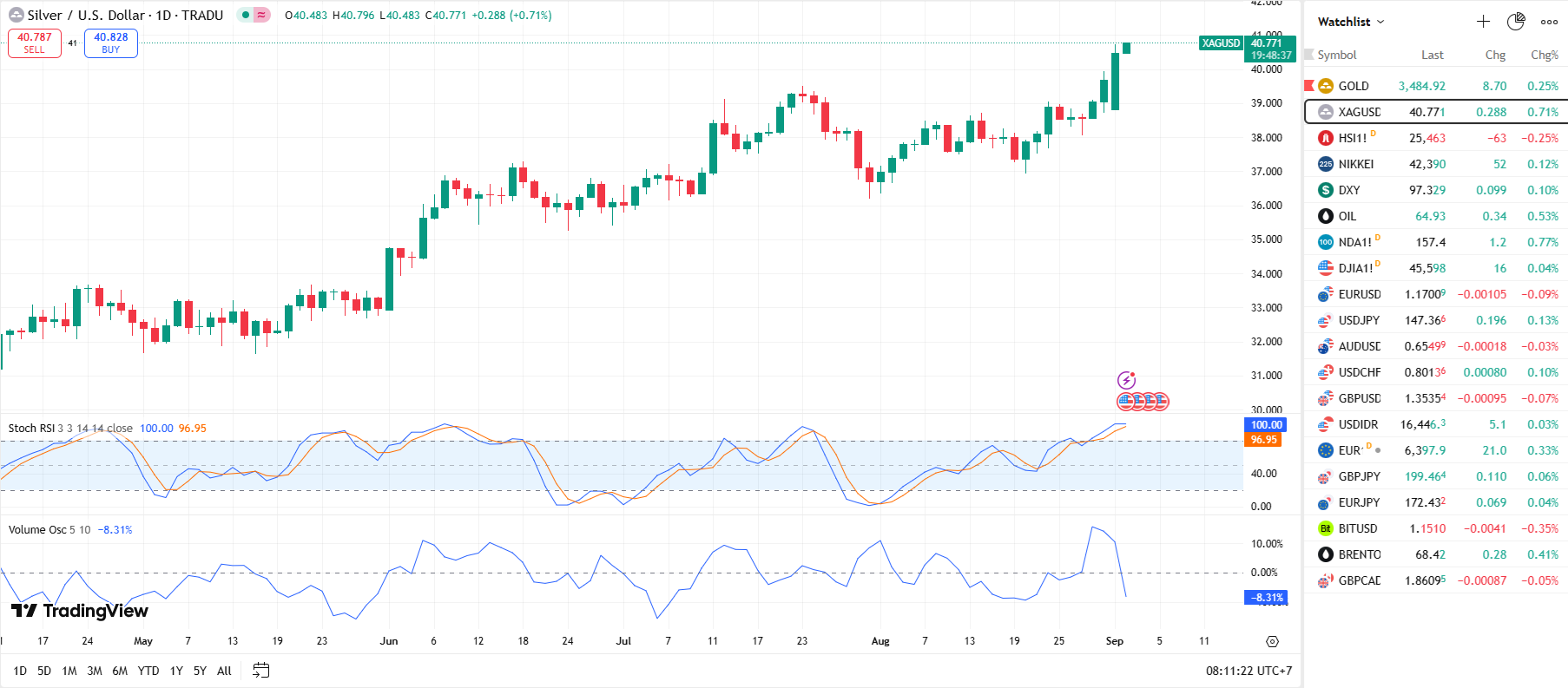Open the watchlist three-dots options menu
The width and height of the screenshot is (1568, 688).
click(x=1549, y=22)
